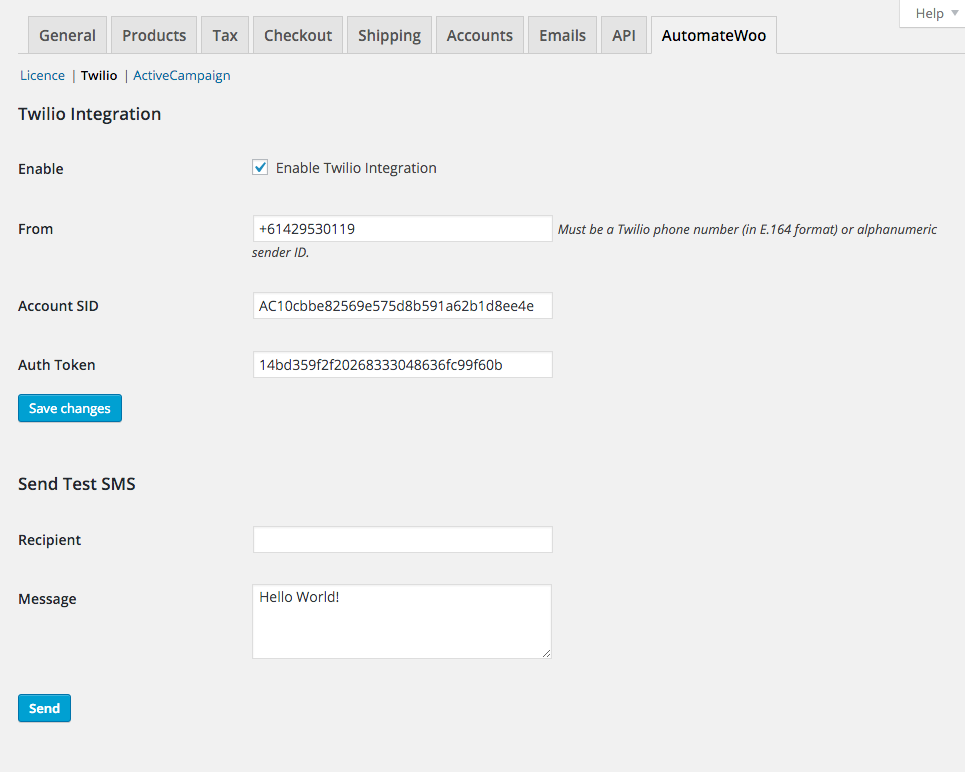Screen dimensions: 965x772
Task: Open the Accounts tab
Action: click(x=479, y=35)
